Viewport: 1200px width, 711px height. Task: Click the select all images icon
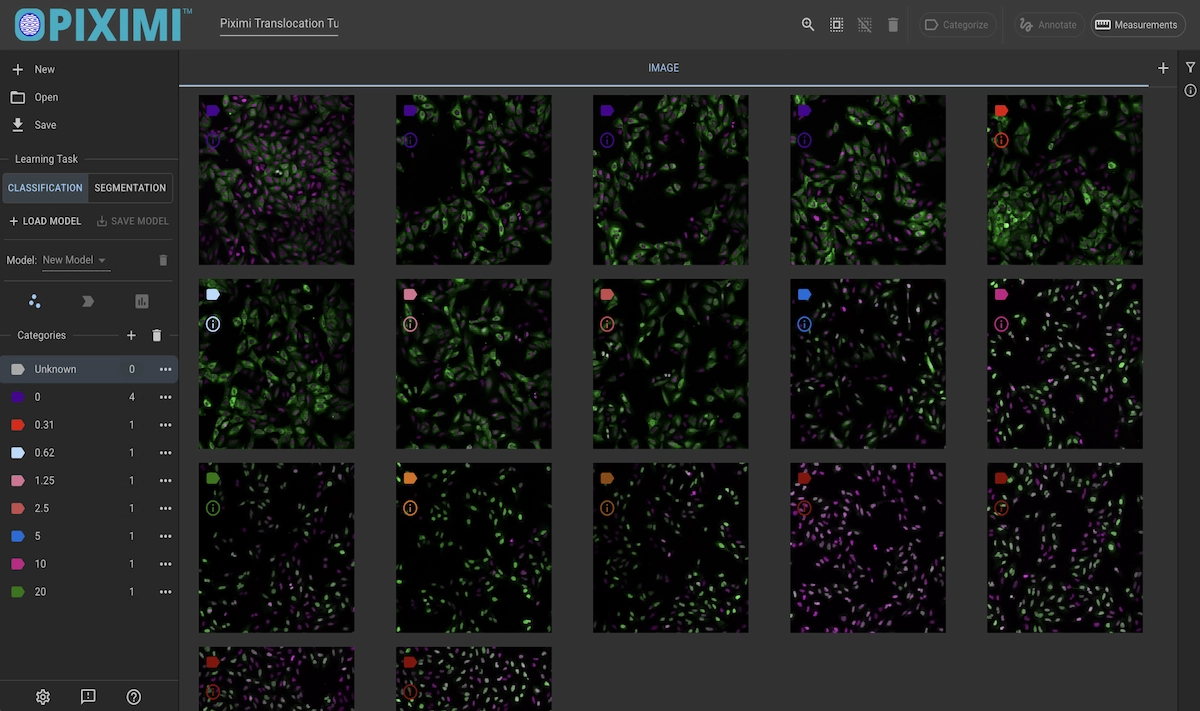pos(837,25)
